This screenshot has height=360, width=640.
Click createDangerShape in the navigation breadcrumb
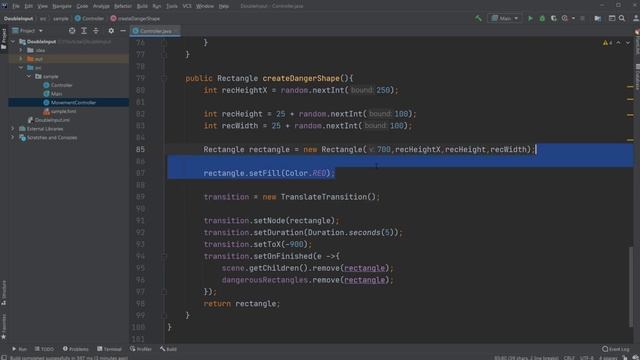pos(135,18)
